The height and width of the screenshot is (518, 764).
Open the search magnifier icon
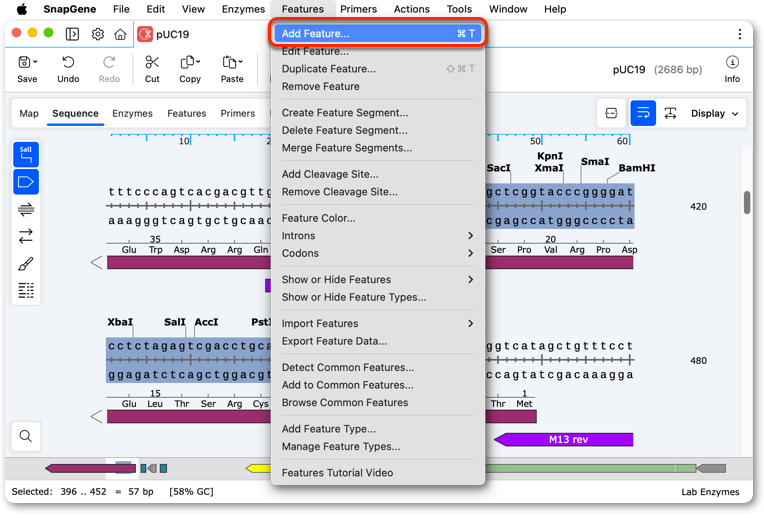(x=26, y=436)
